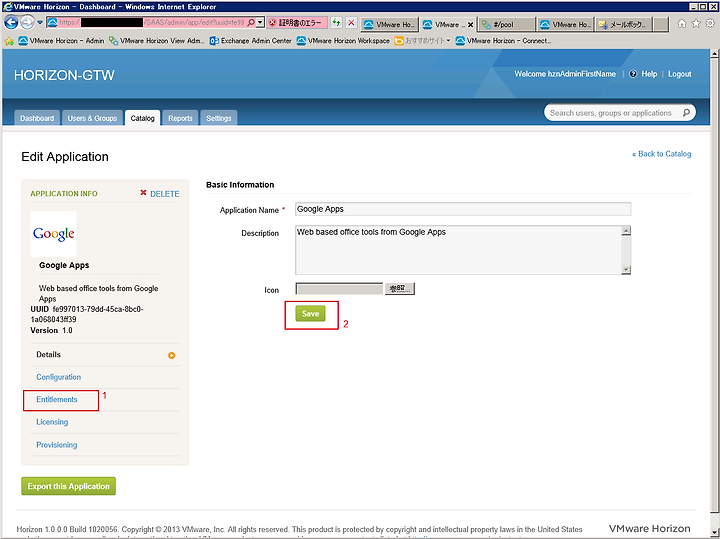
Task: Open the Entitlements section
Action: pos(57,399)
